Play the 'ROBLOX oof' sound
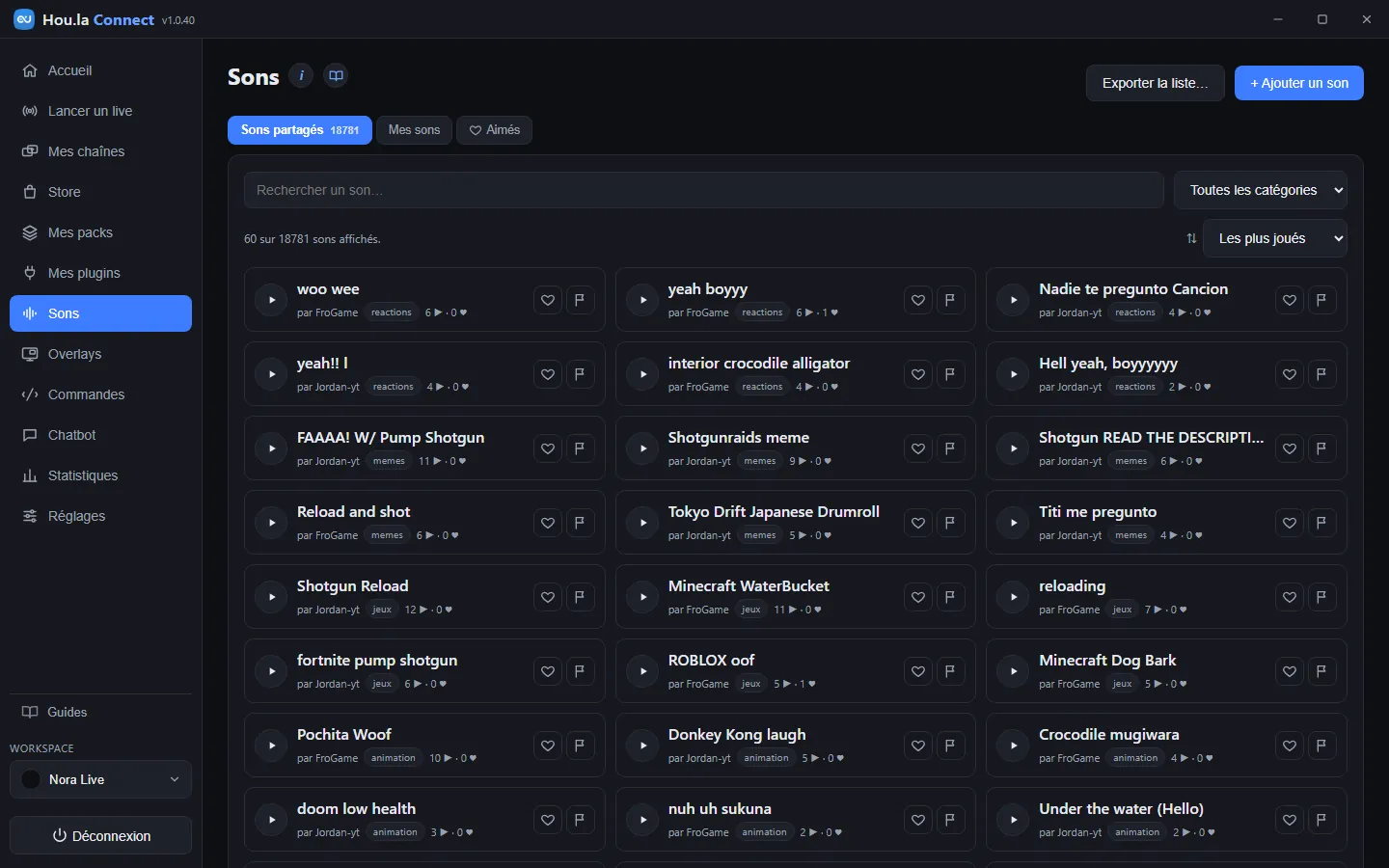The height and width of the screenshot is (868, 1389). 642,671
